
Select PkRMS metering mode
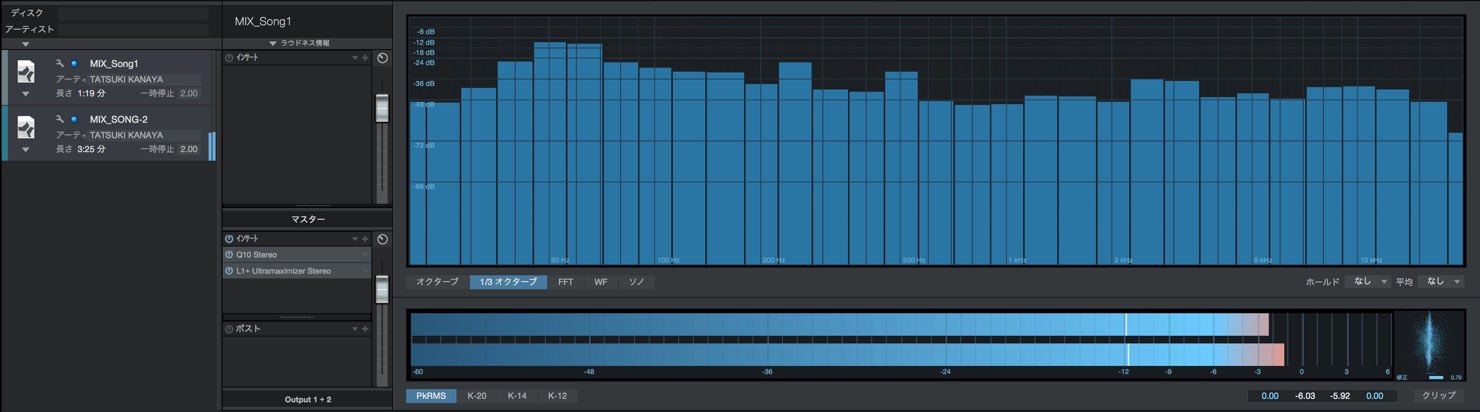pyautogui.click(x=431, y=396)
